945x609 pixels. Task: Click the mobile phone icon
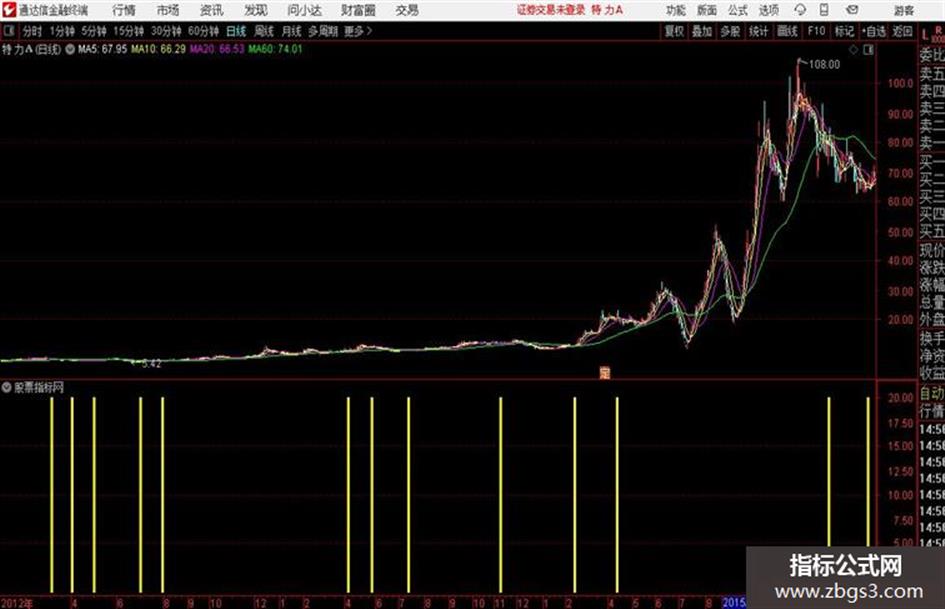(824, 10)
